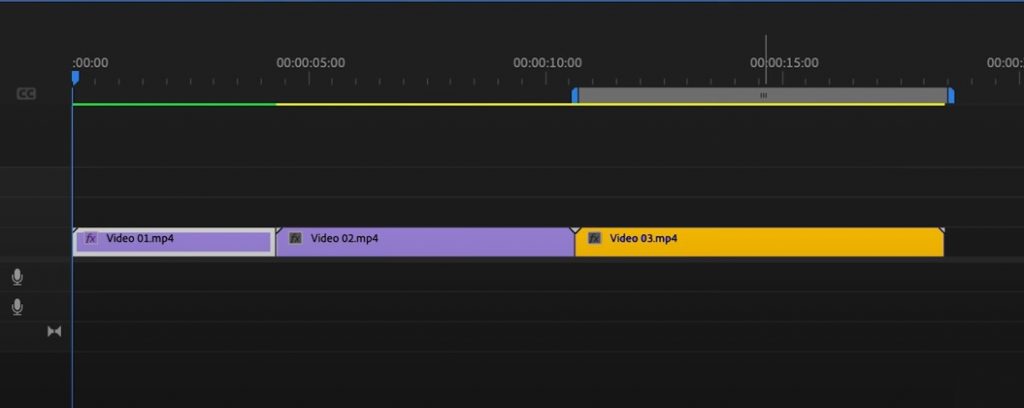The image size is (1024, 408).
Task: Click the edit point between Video 01 and Video 02
Action: pos(276,241)
